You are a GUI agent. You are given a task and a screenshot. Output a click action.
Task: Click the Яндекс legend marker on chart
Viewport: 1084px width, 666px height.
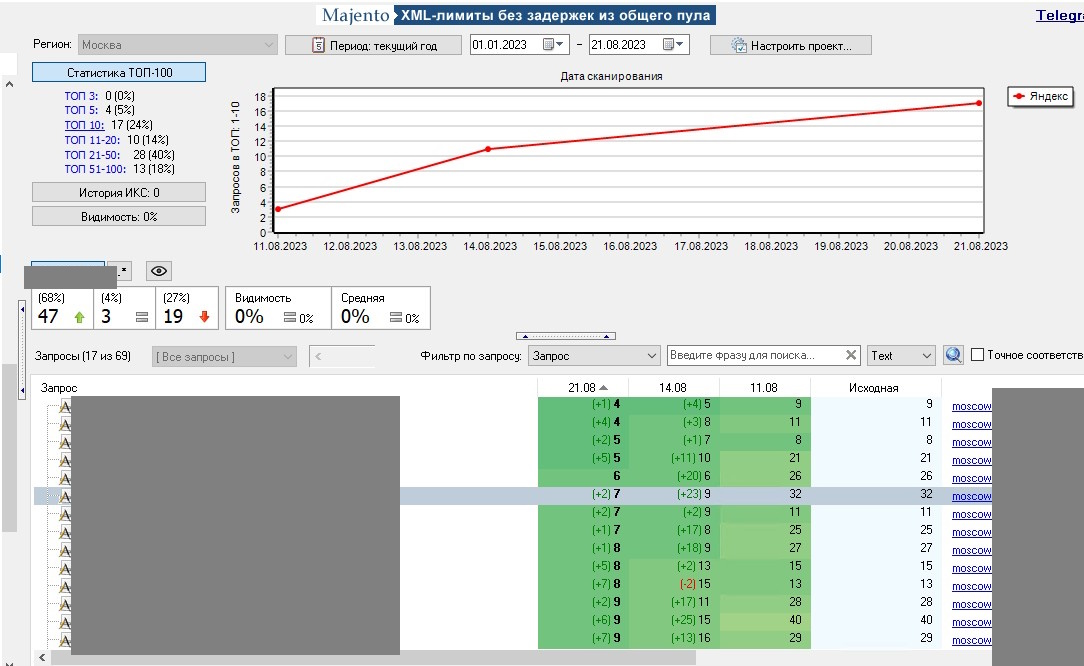click(x=1021, y=97)
